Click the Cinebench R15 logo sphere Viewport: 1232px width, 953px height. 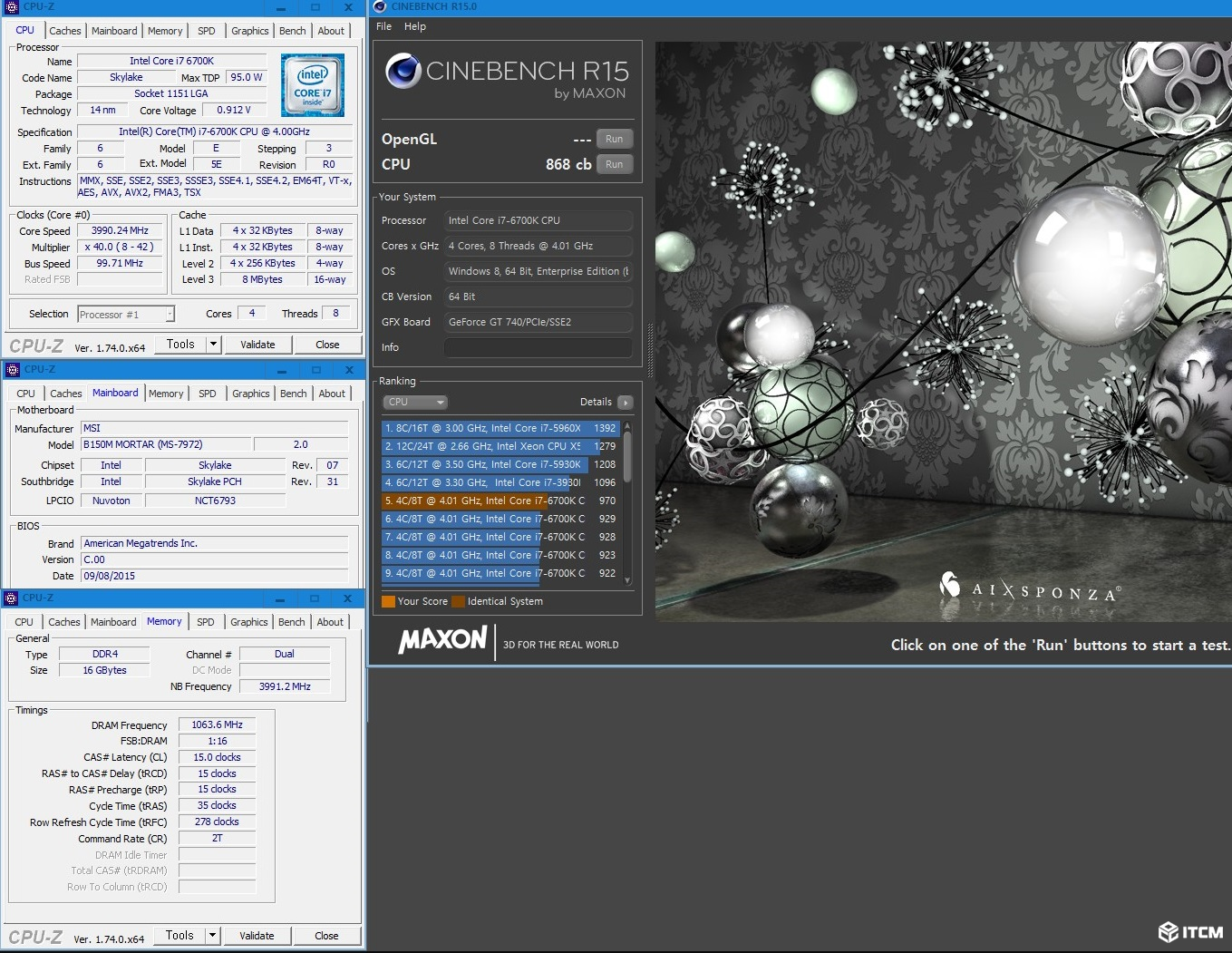[x=403, y=71]
